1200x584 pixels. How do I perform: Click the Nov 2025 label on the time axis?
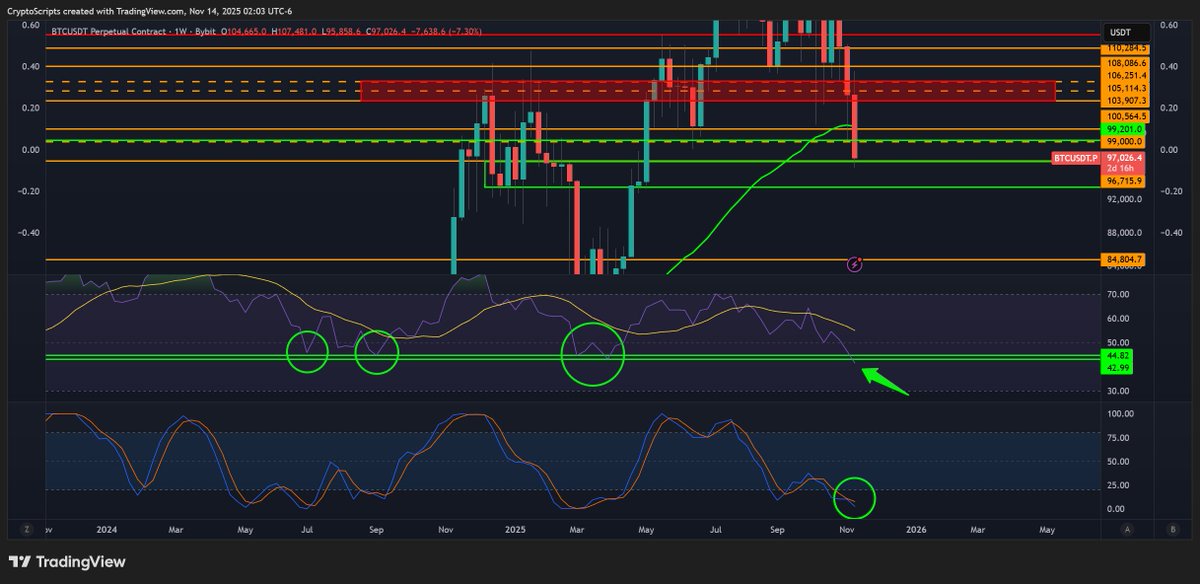[x=845, y=531]
